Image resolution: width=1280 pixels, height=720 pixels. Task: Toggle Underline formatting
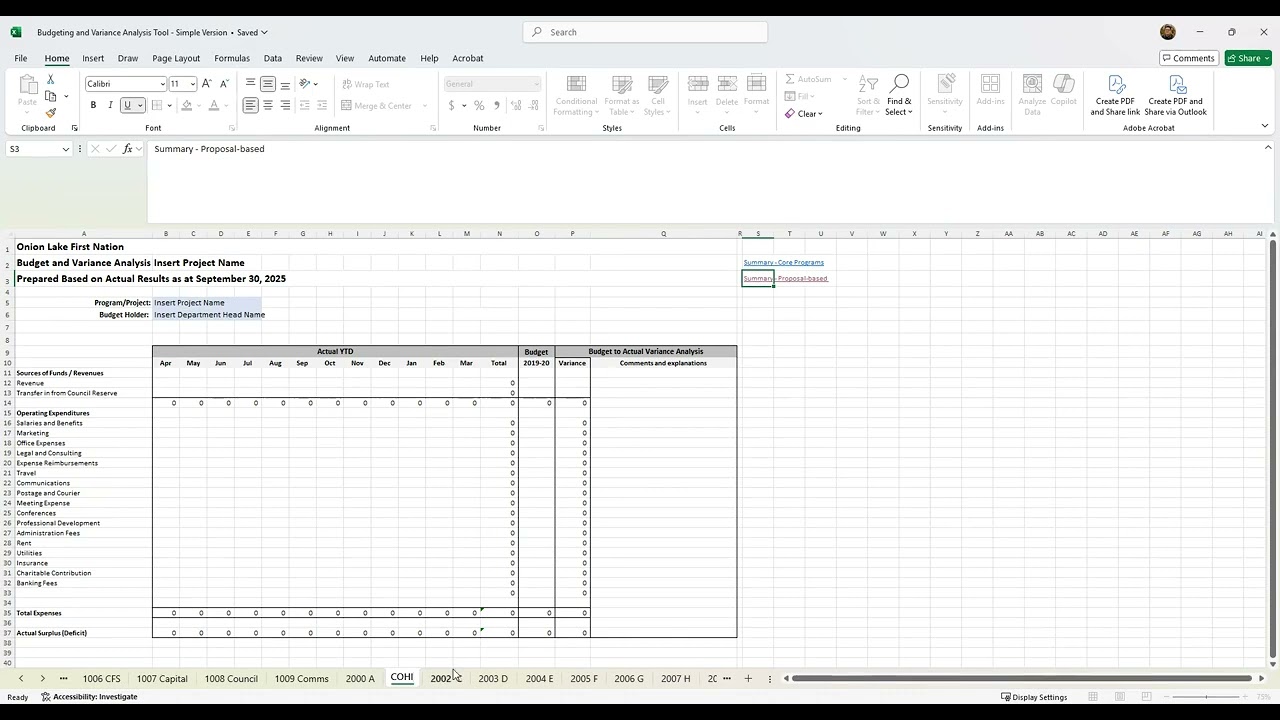point(127,105)
